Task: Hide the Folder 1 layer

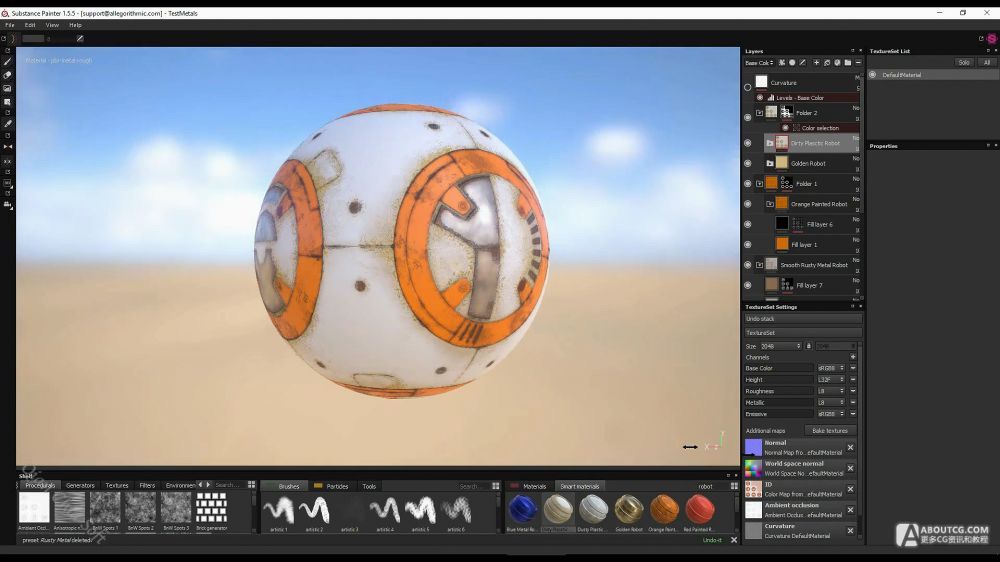Action: pos(747,184)
